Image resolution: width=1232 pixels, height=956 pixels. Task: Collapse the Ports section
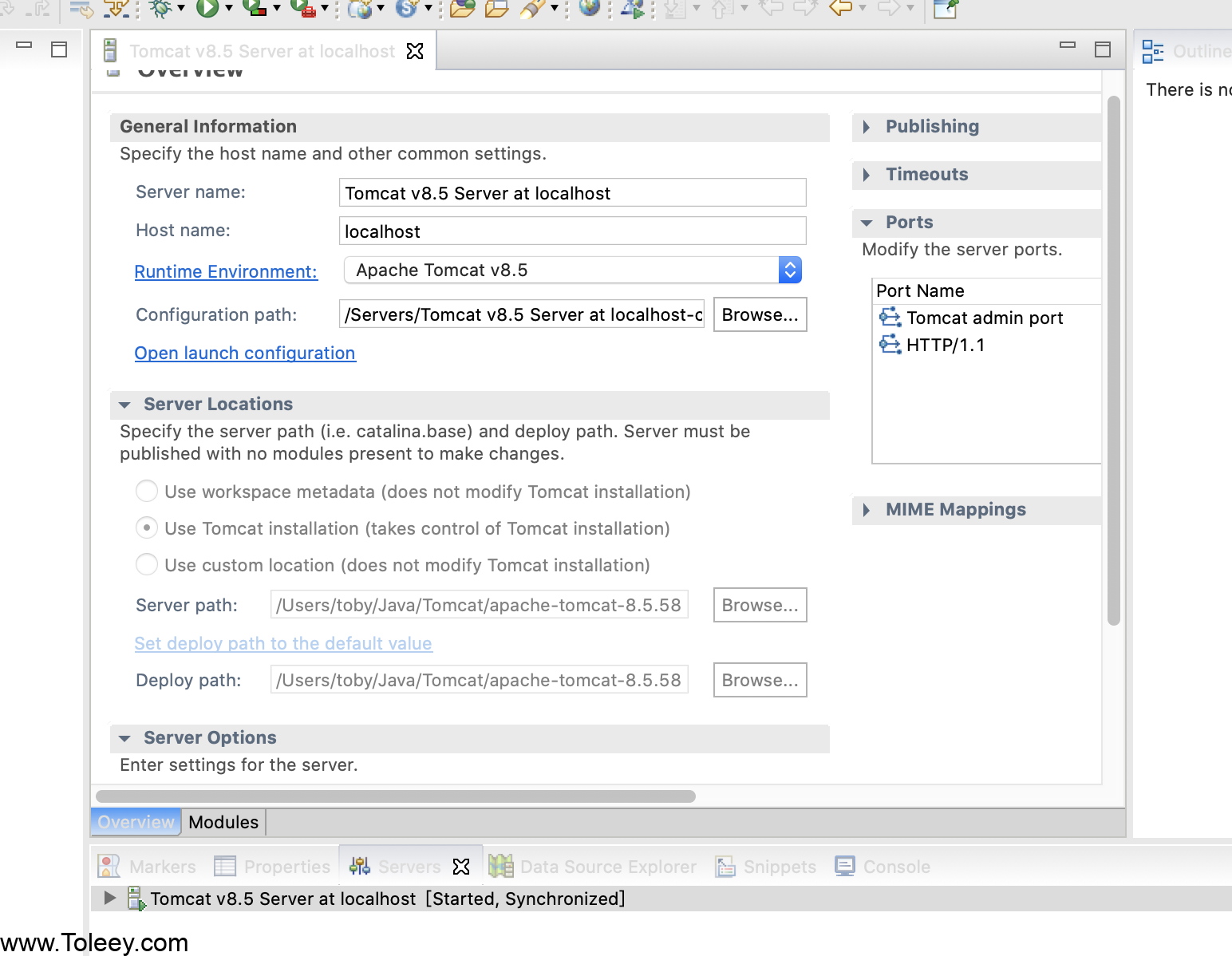pyautogui.click(x=867, y=223)
